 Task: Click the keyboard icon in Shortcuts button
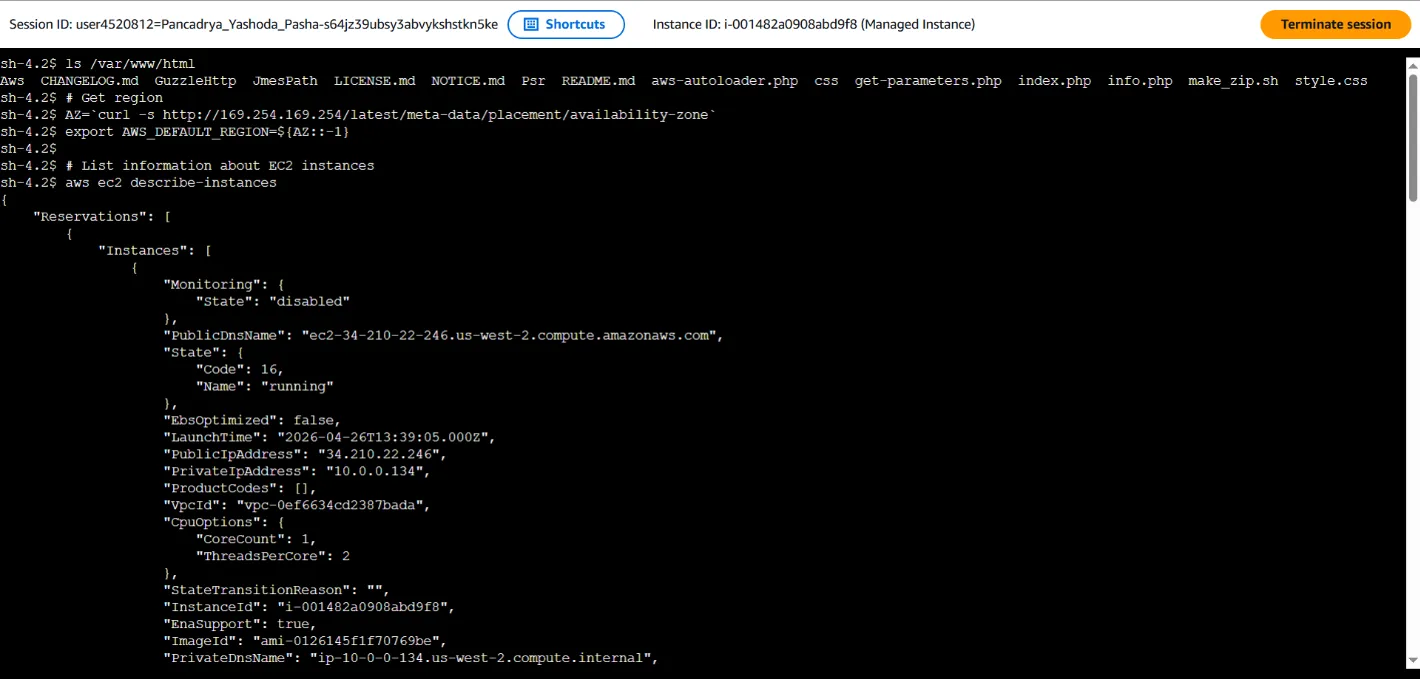pos(531,24)
